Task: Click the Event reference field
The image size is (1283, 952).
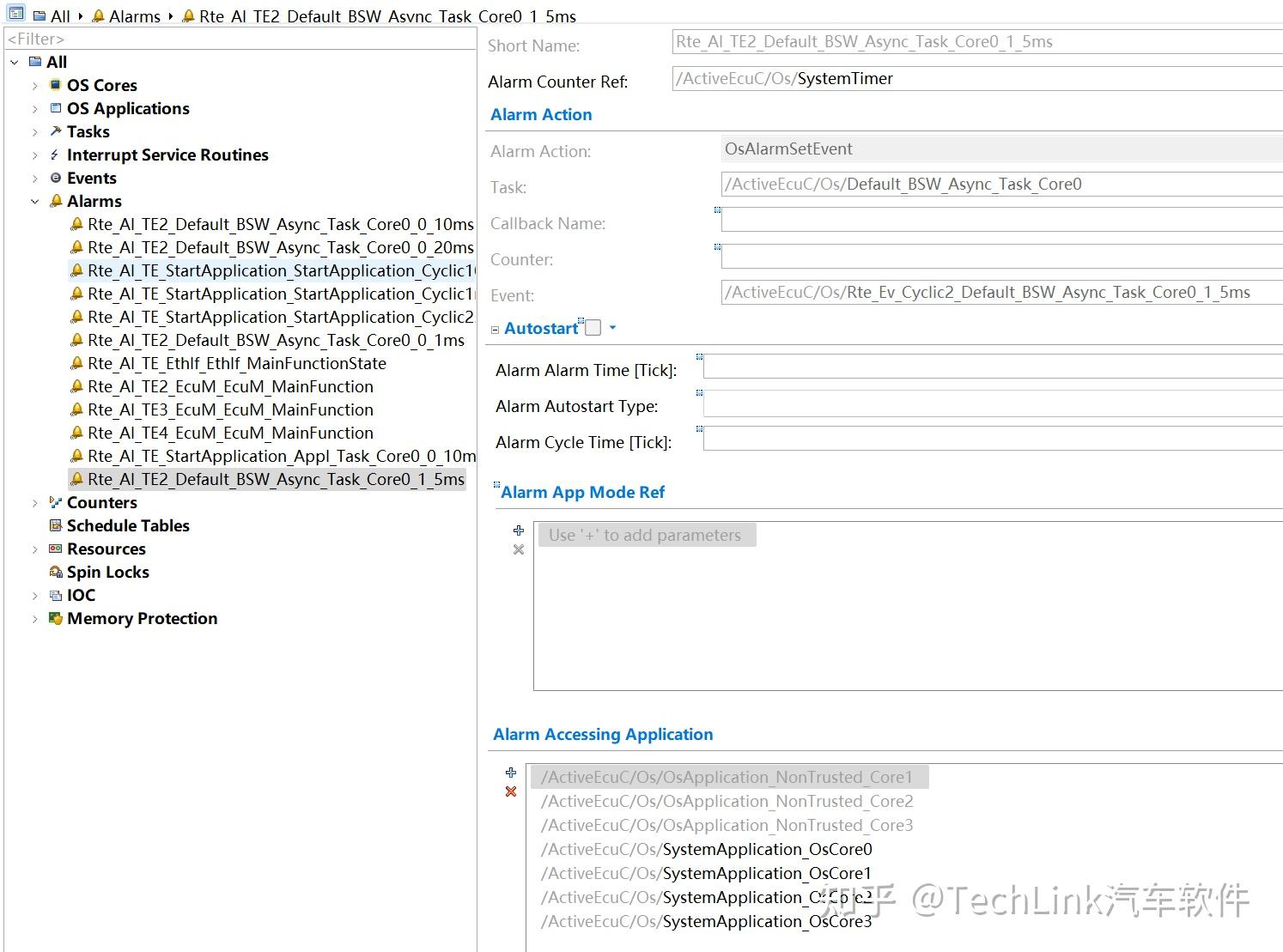Action: [1002, 293]
